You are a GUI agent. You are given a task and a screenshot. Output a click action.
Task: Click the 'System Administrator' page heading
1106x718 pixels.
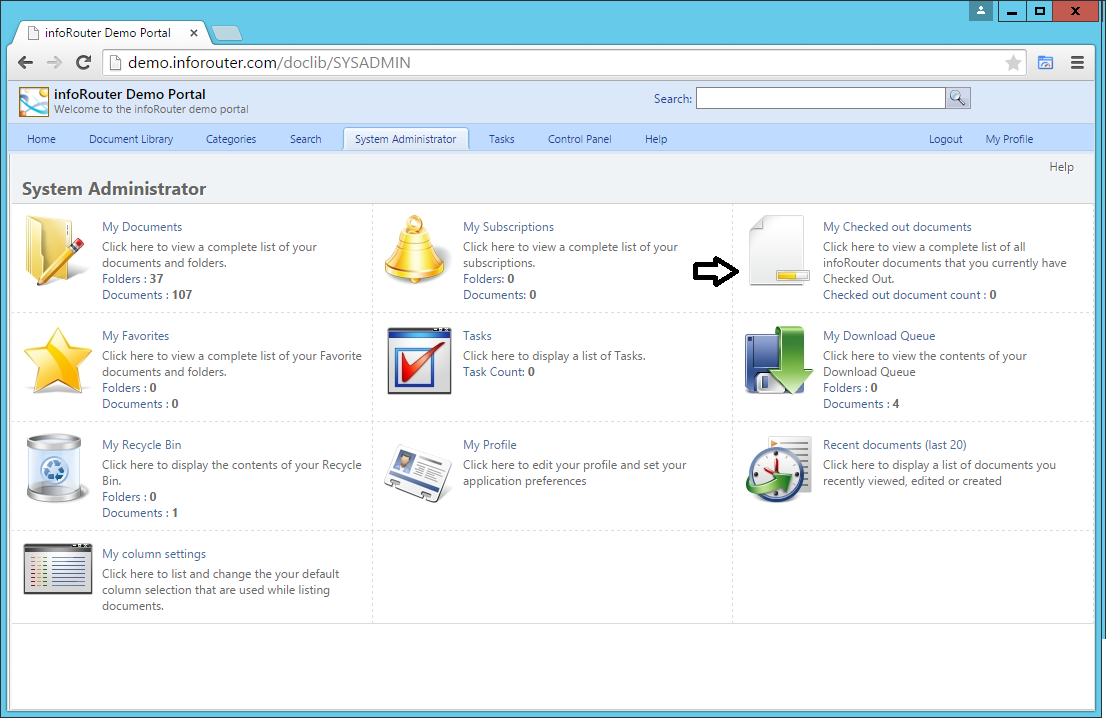click(x=114, y=189)
